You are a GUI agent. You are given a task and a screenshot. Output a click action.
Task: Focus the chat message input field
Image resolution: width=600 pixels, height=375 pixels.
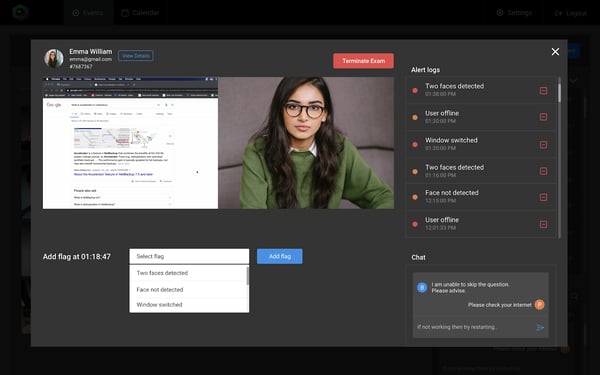pos(474,327)
